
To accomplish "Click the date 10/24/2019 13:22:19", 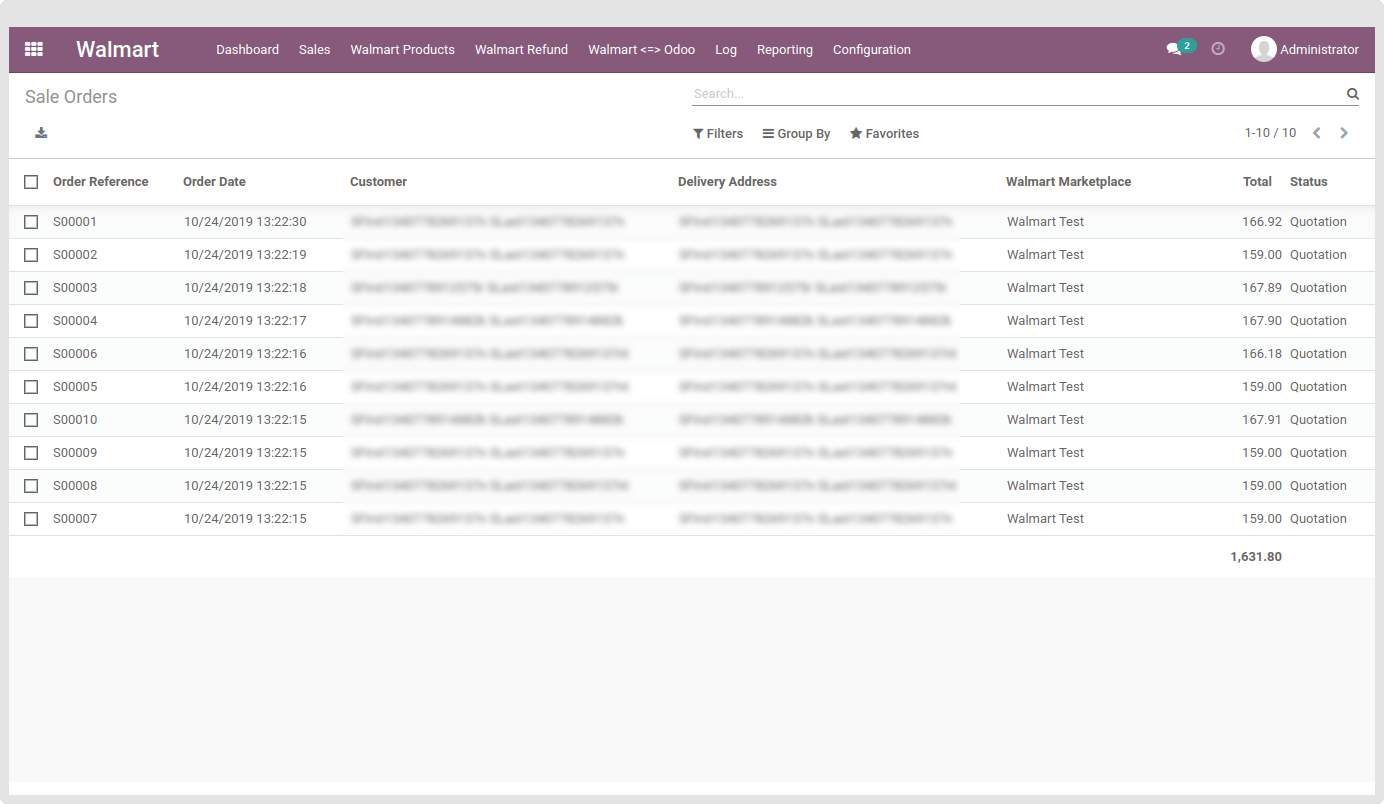I will [245, 255].
